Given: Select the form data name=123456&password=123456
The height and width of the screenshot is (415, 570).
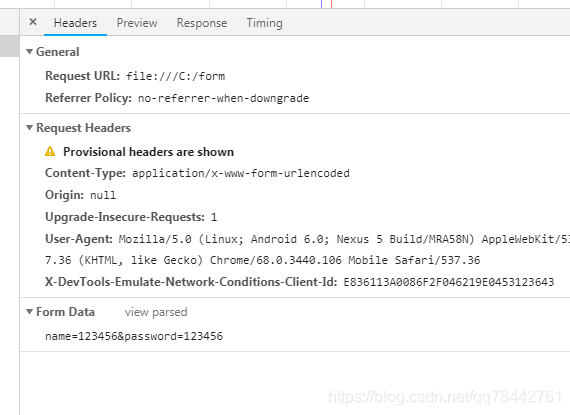Looking at the screenshot, I should point(134,336).
